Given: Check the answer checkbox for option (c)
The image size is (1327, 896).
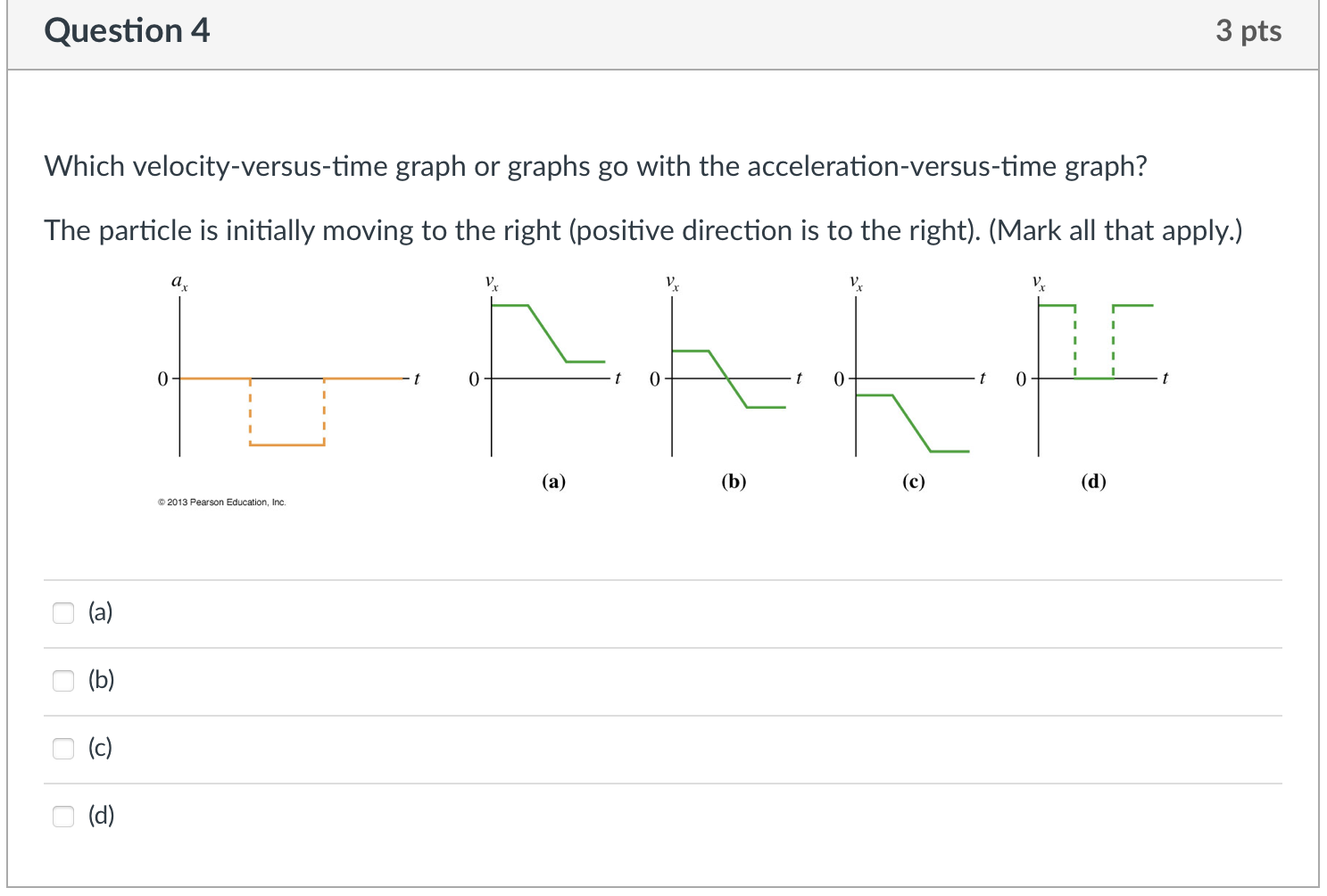Looking at the screenshot, I should coord(62,749).
